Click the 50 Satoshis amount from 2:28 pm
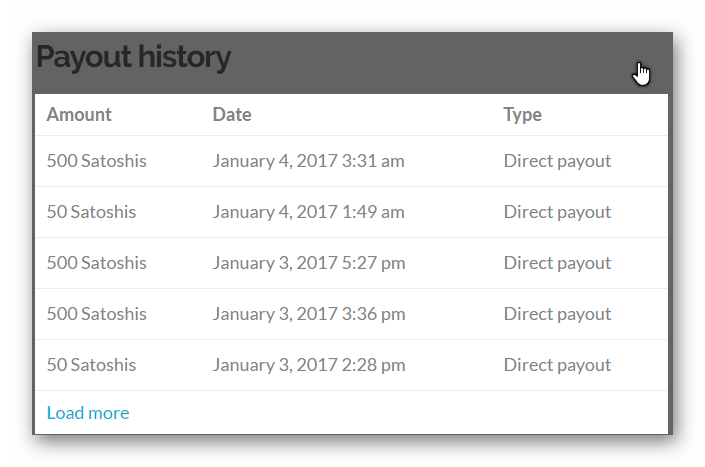Screen dimensions: 705x467 click(91, 365)
